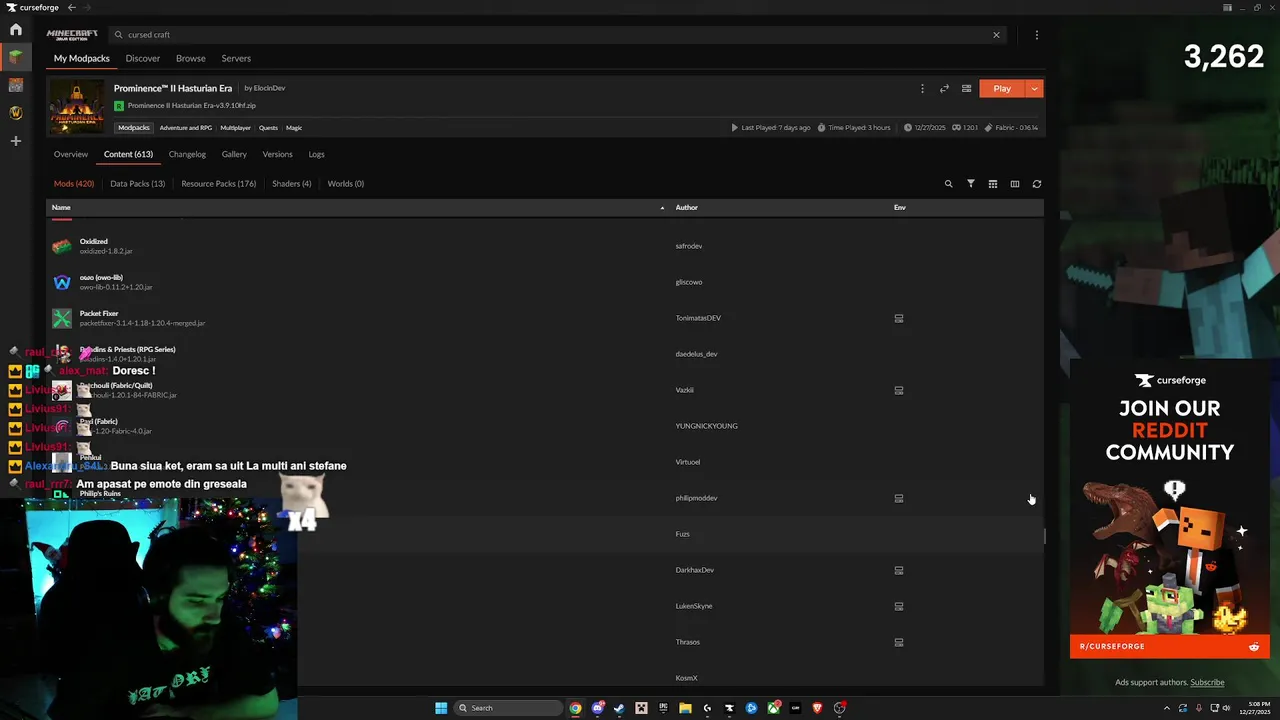The image size is (1280, 720).
Task: Switch to Servers tab
Action: click(236, 58)
